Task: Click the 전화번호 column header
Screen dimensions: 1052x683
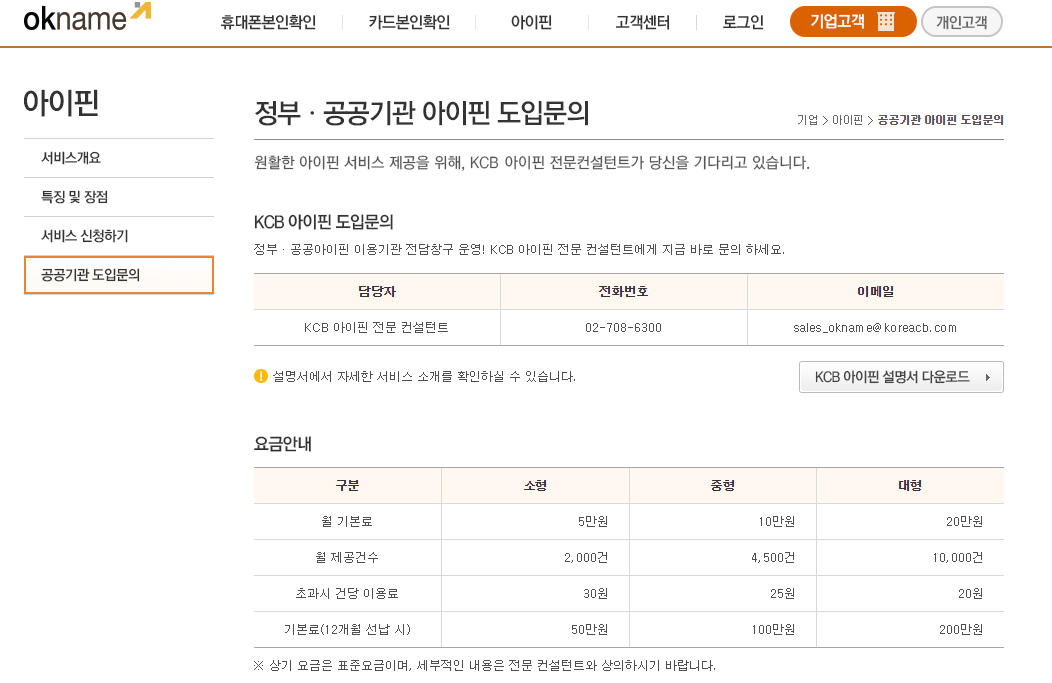Action: [623, 291]
